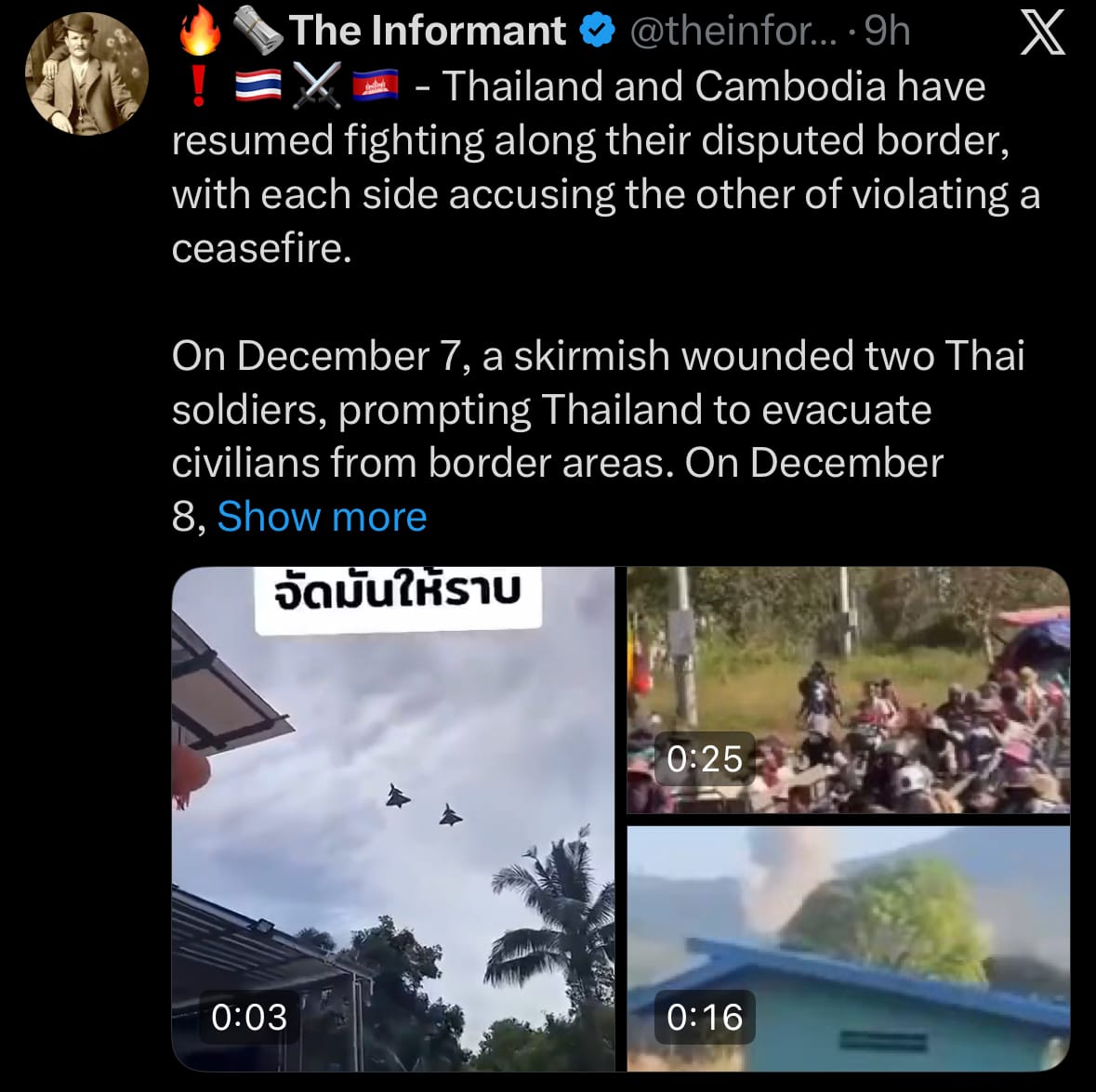Click the tweet text about the disputed border
This screenshot has width=1096, height=1092.
pos(606,167)
